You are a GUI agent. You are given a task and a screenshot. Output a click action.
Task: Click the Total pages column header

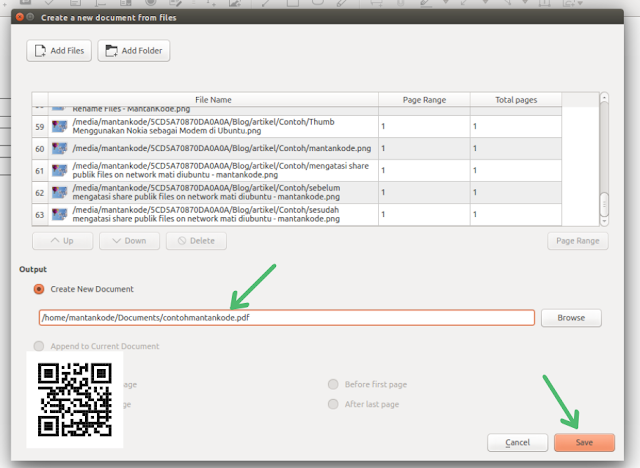[516, 100]
